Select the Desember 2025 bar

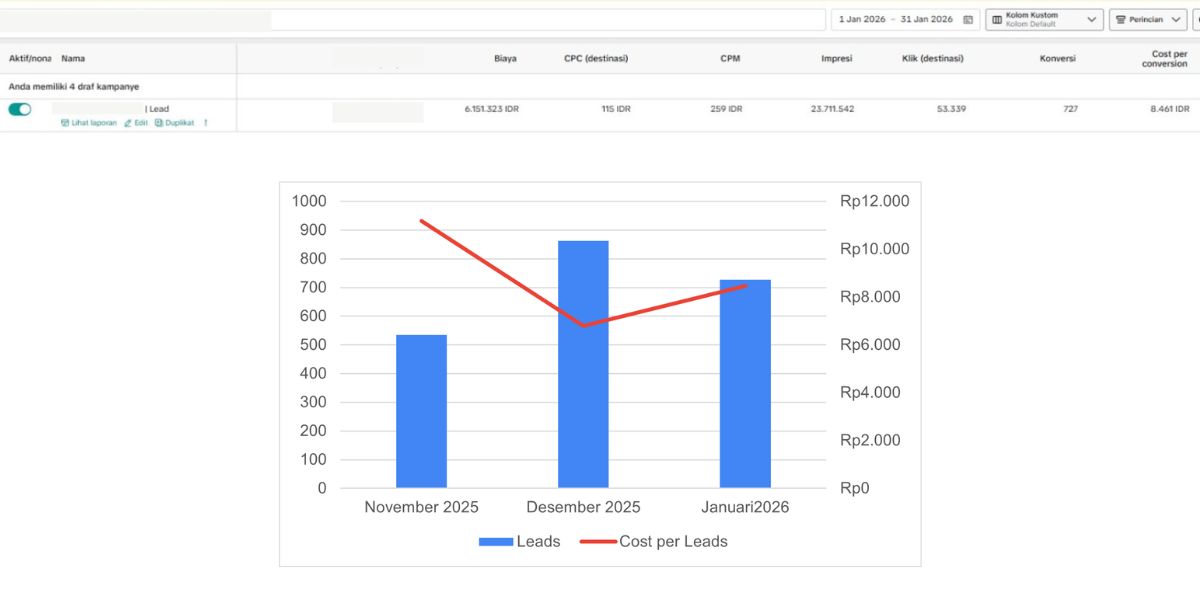click(583, 364)
